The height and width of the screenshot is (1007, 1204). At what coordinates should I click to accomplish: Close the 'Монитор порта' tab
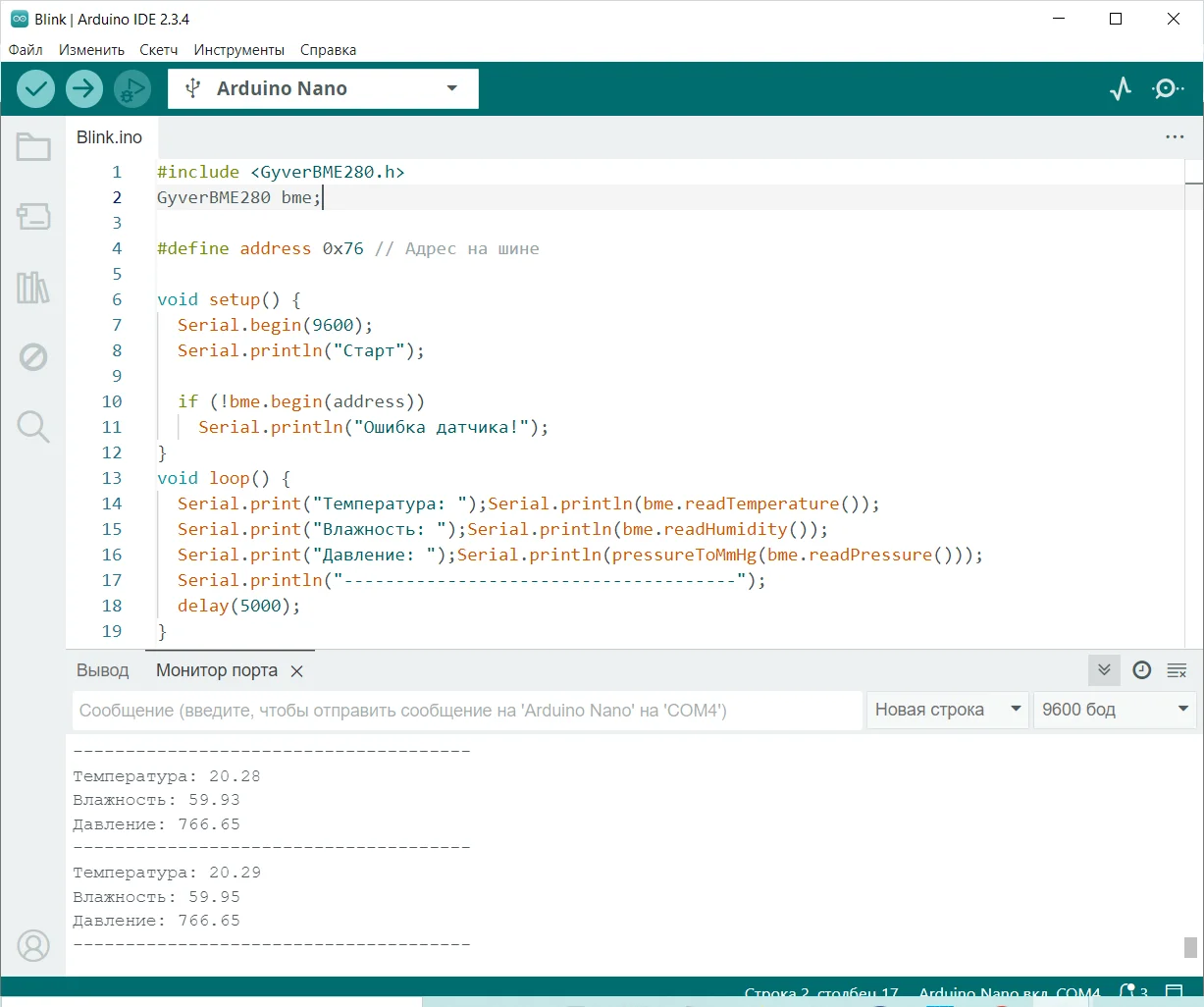[297, 671]
